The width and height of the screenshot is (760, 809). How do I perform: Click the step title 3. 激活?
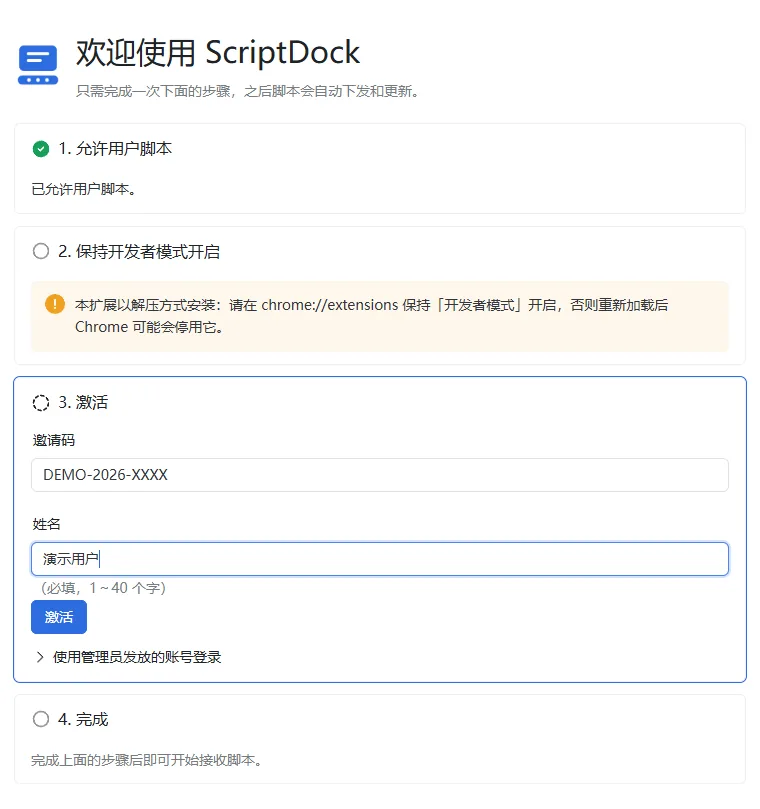83,402
